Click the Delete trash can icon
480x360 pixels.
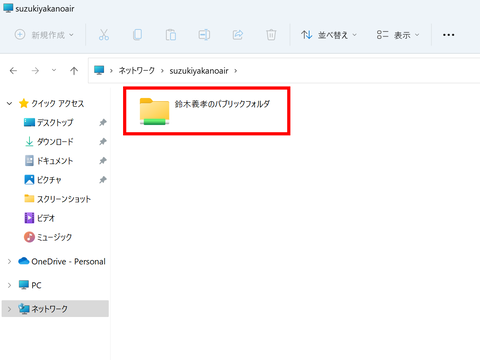(271, 35)
